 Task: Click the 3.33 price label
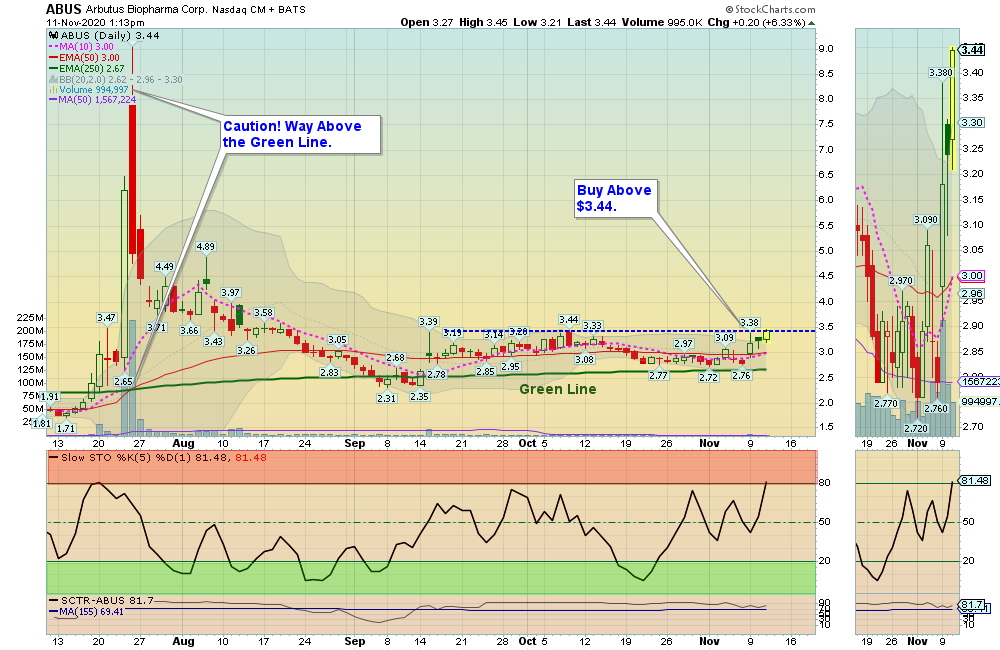pos(592,325)
